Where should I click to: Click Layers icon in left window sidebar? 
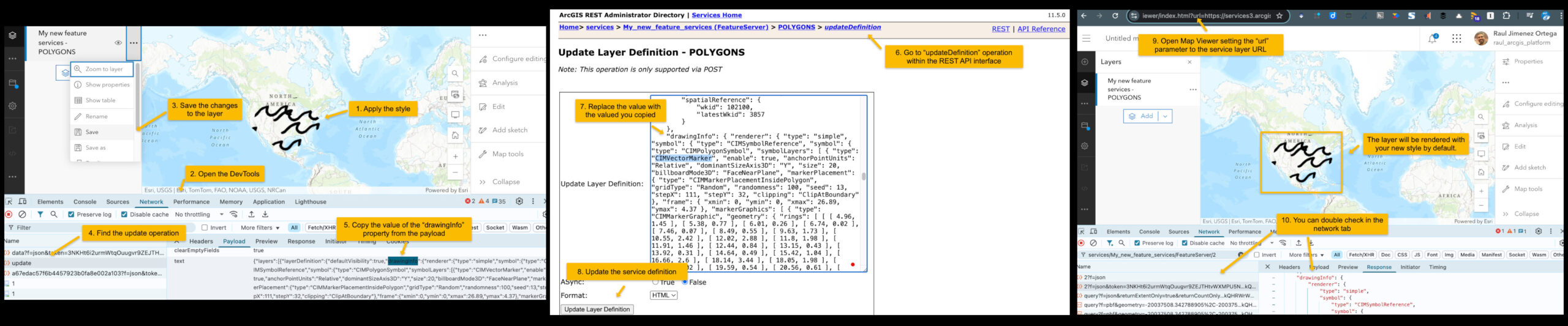click(x=13, y=35)
